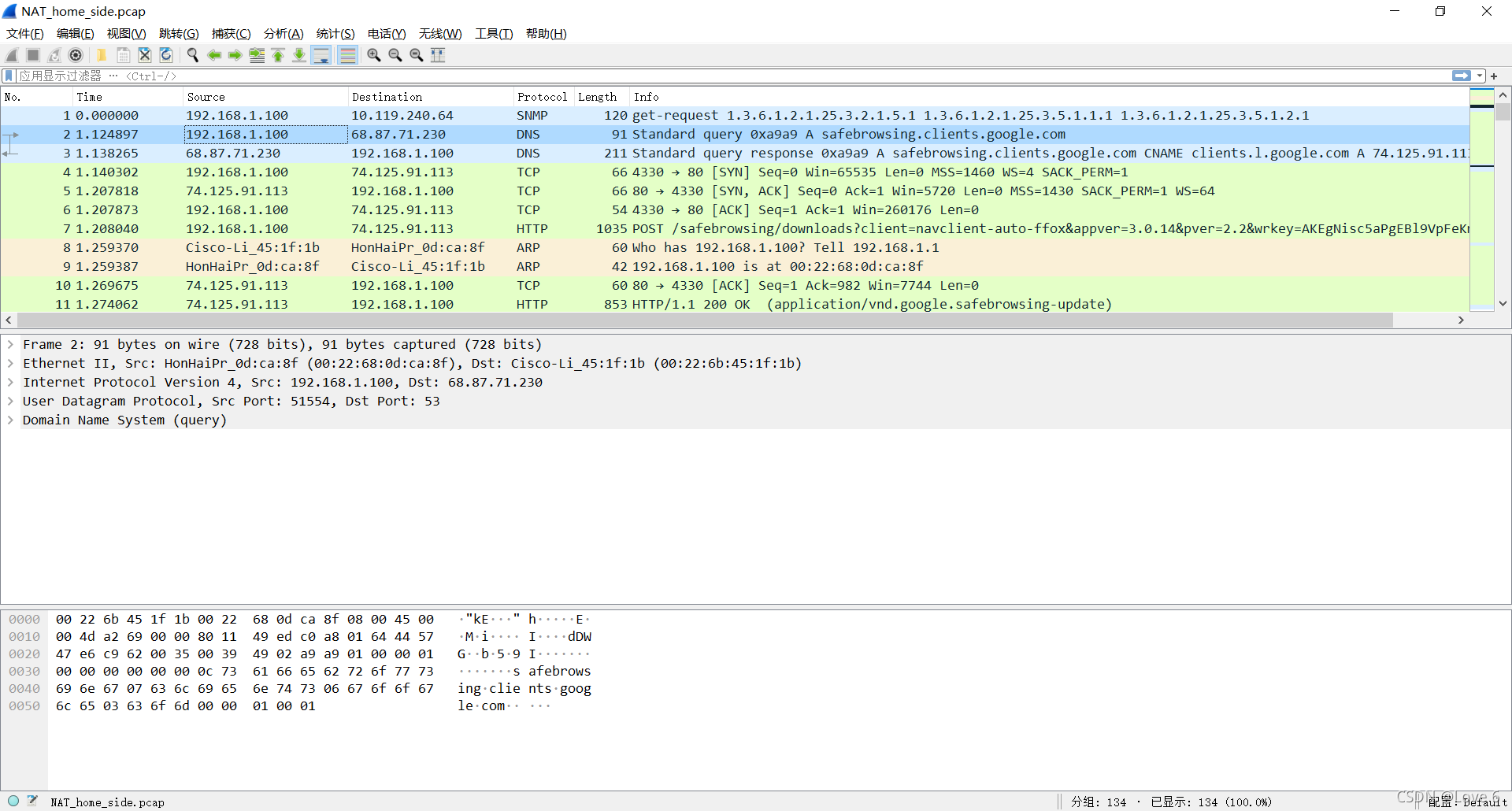This screenshot has height=811, width=1512.
Task: Open the 视图(V) menu
Action: [x=127, y=34]
